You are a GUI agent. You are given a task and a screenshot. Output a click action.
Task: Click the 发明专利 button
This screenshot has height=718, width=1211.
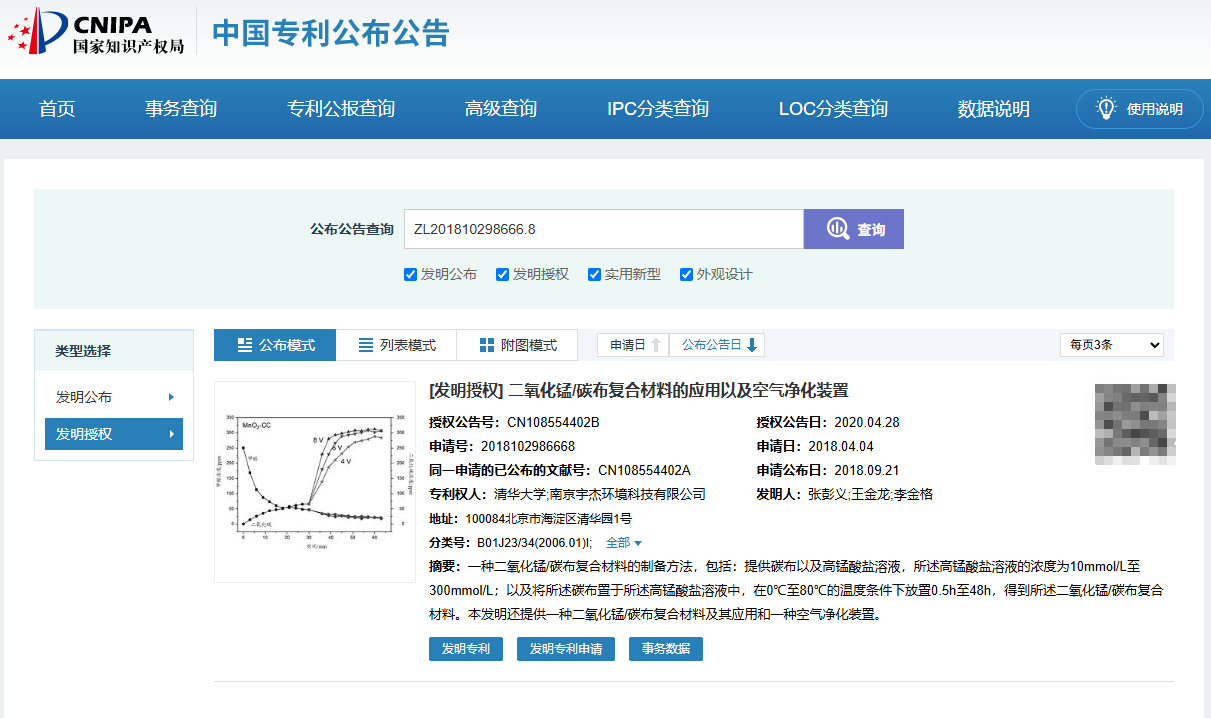pyautogui.click(x=465, y=649)
